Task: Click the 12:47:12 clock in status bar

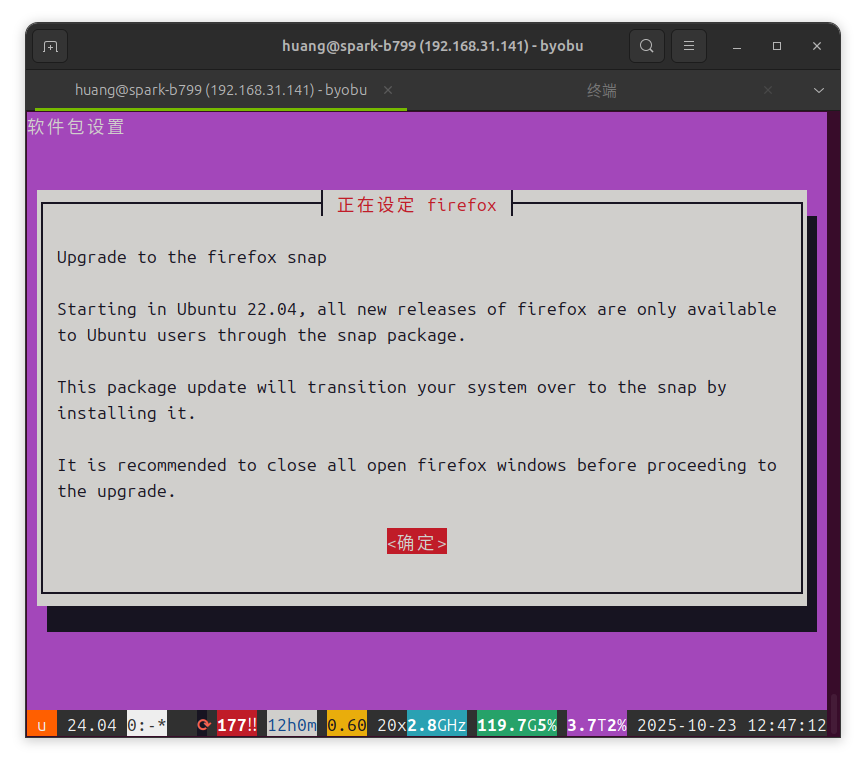Action: 787,725
